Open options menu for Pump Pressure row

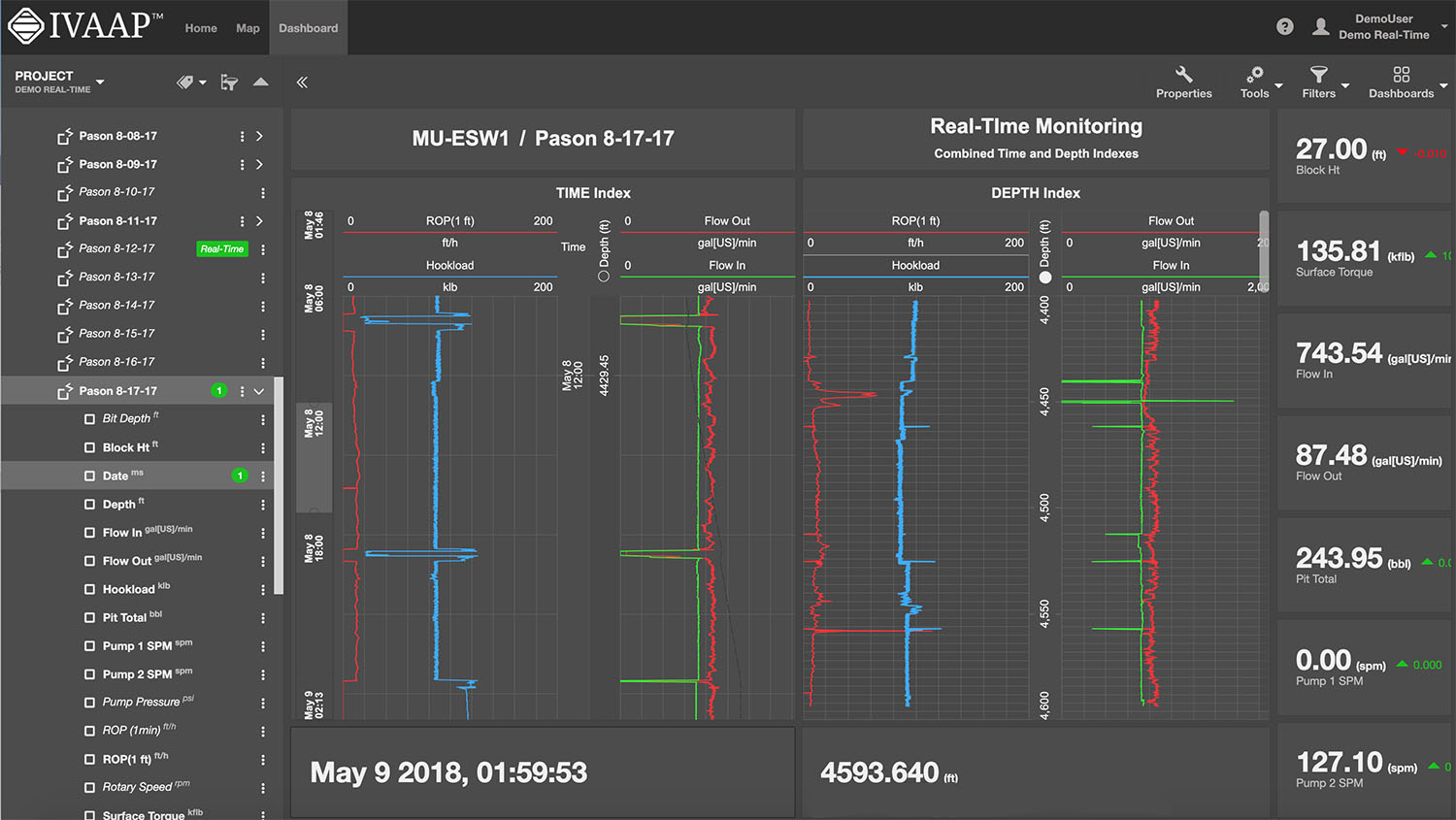pyautogui.click(x=263, y=703)
